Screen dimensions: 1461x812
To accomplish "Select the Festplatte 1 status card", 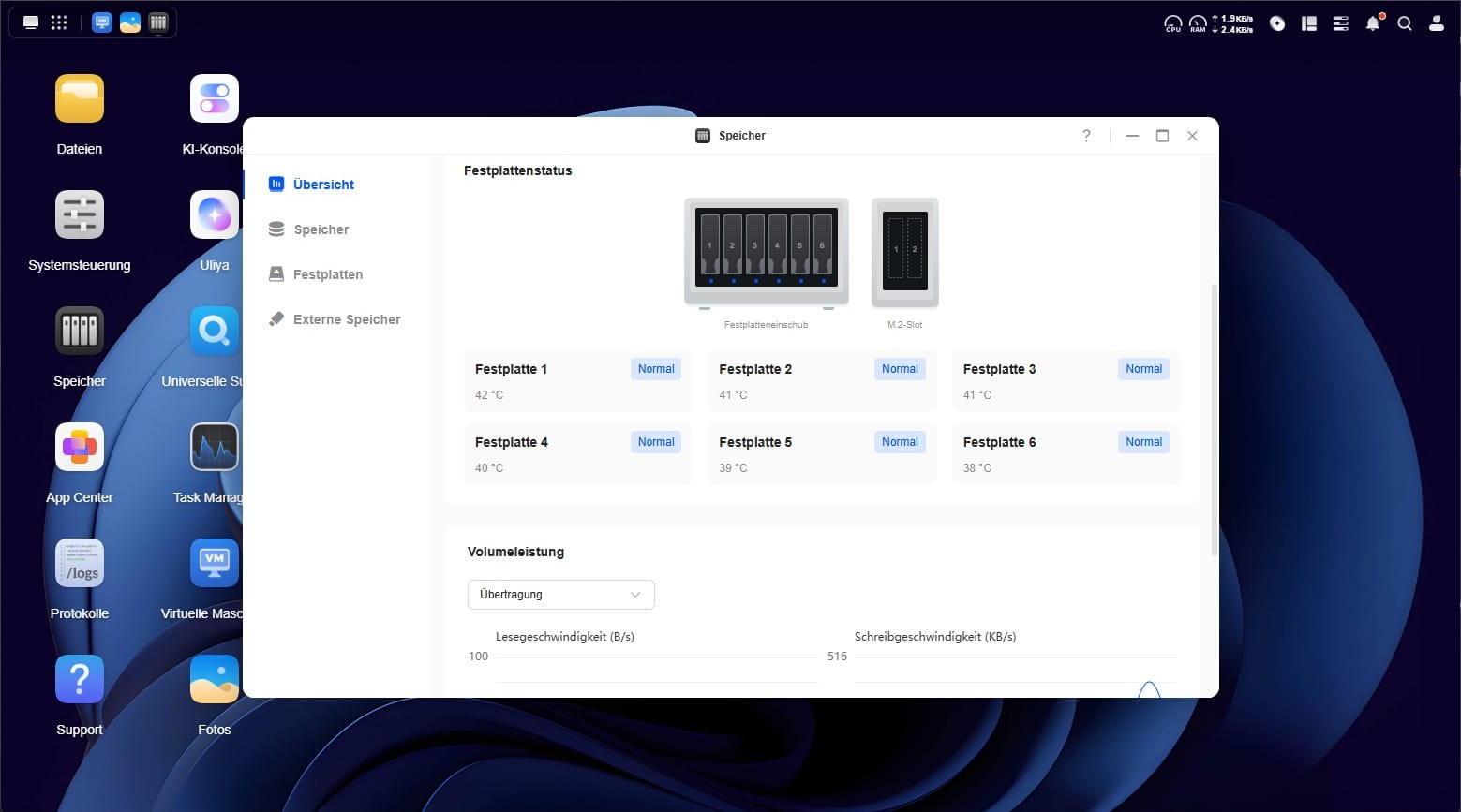I will click(578, 381).
